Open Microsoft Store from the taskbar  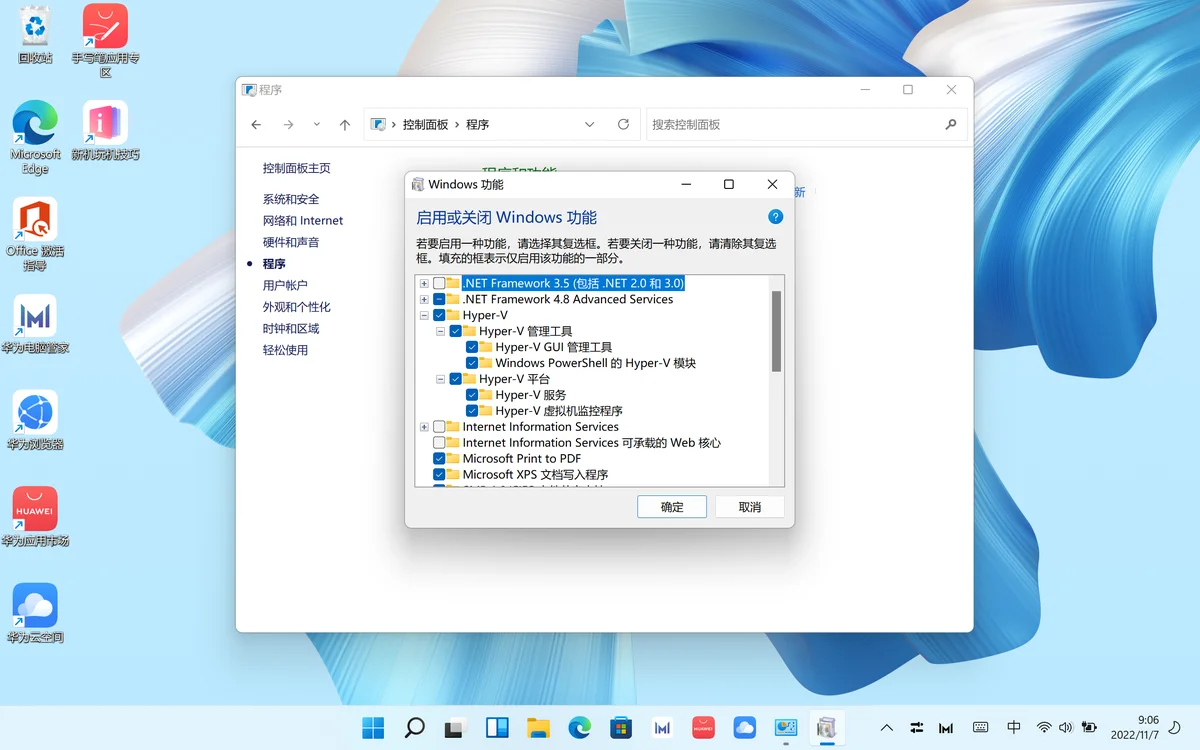(x=620, y=728)
